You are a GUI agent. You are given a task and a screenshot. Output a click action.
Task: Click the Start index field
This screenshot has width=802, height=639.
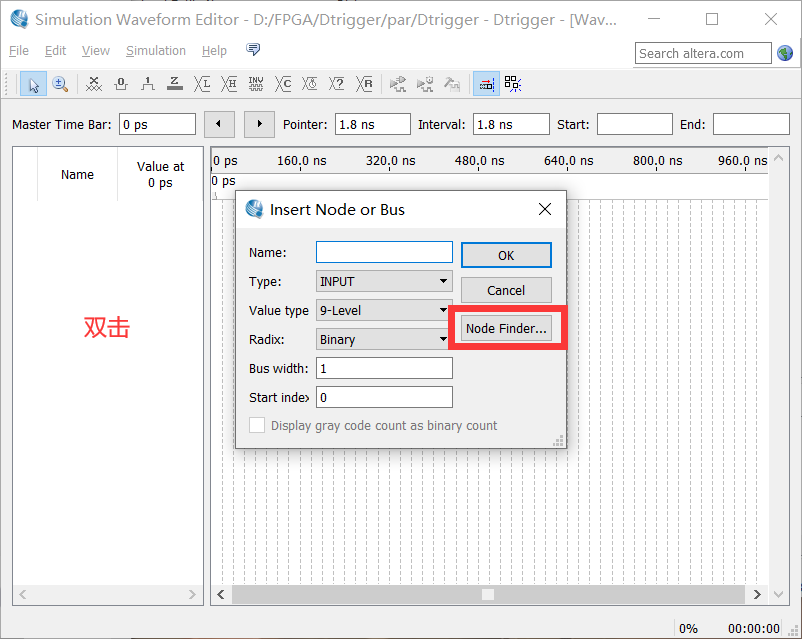coord(384,397)
